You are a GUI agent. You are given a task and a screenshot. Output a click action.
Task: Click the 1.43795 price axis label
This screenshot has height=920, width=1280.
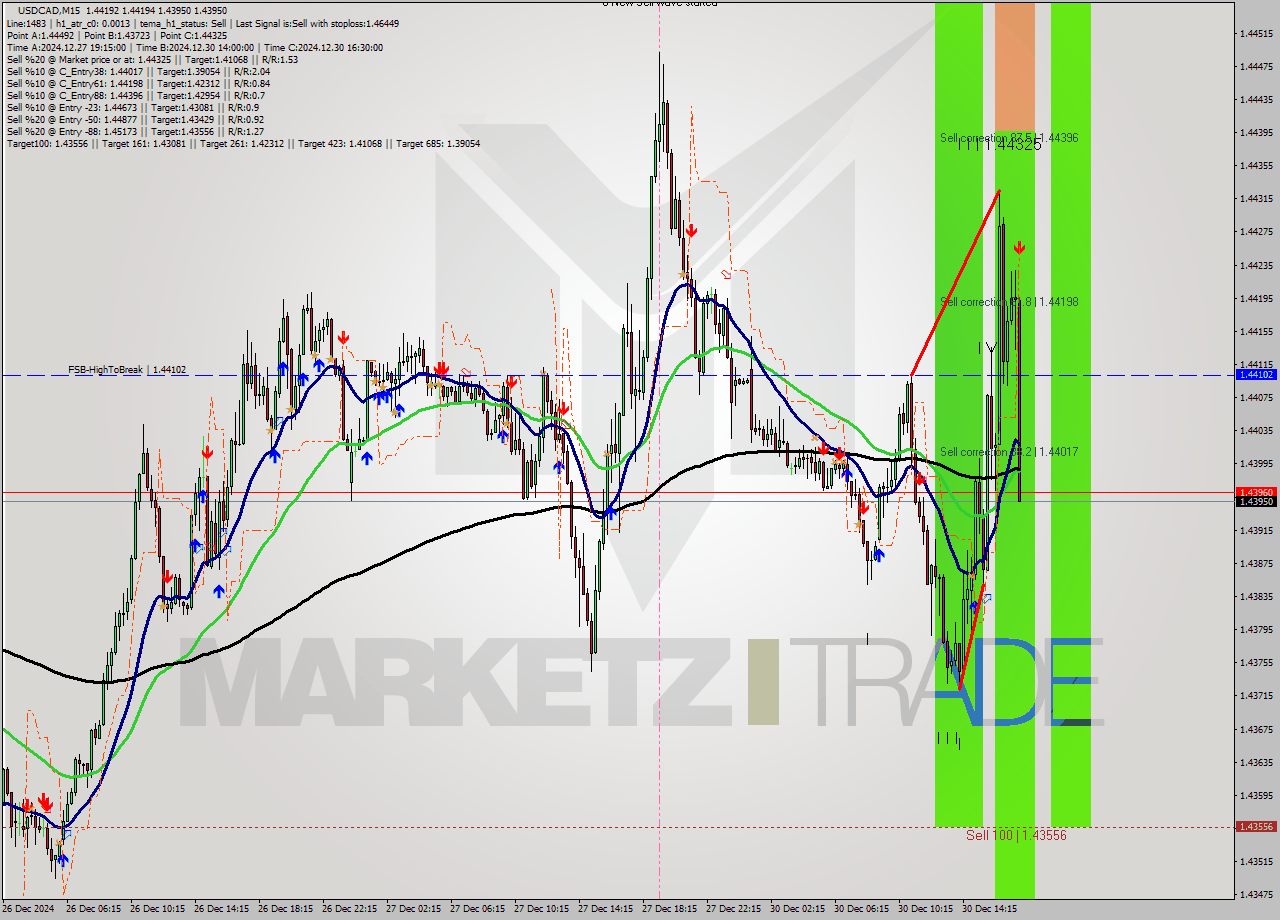tap(1256, 629)
